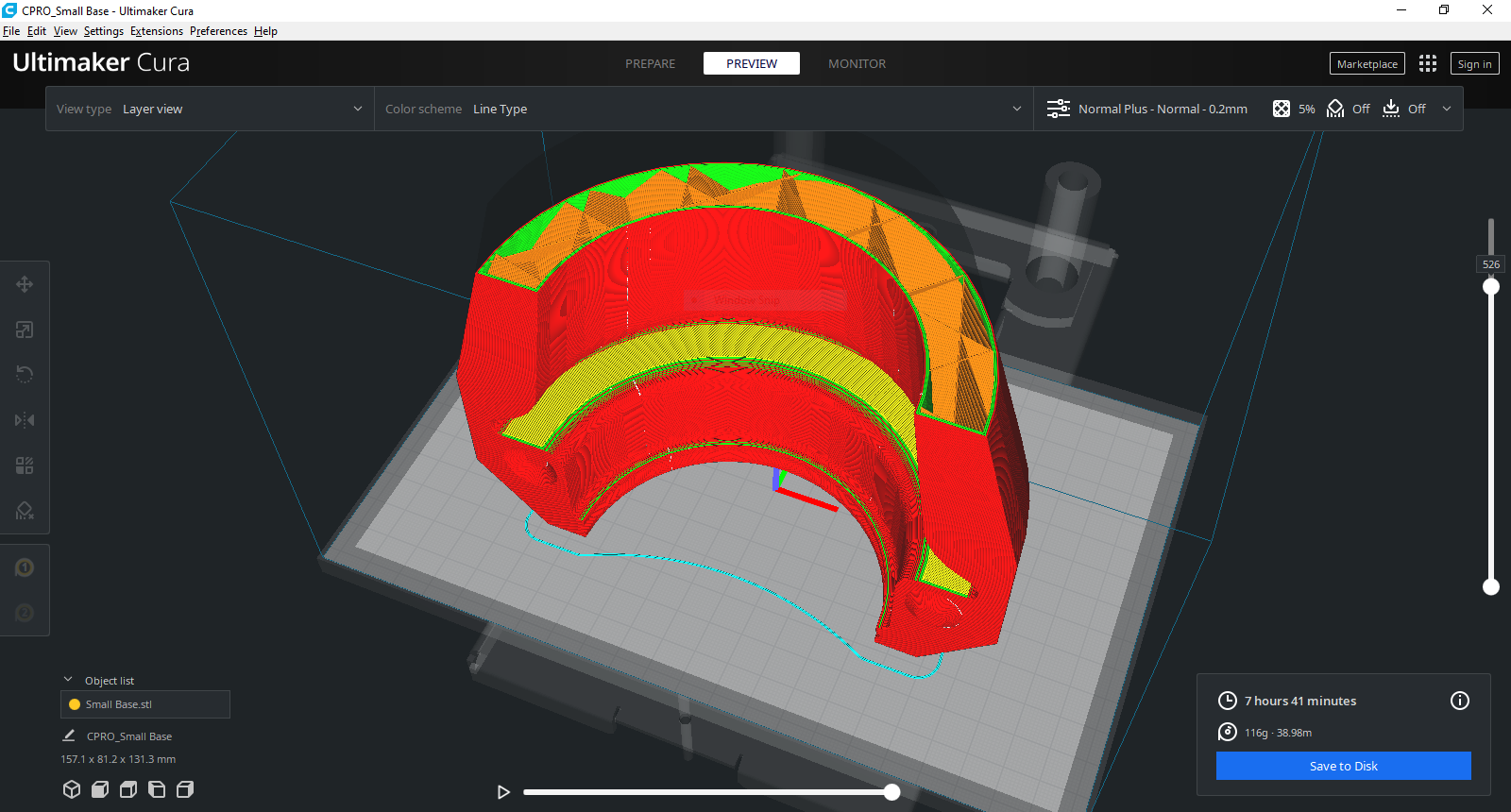Switch to front view camera icon
Screen dimensions: 1511x812
click(x=100, y=789)
